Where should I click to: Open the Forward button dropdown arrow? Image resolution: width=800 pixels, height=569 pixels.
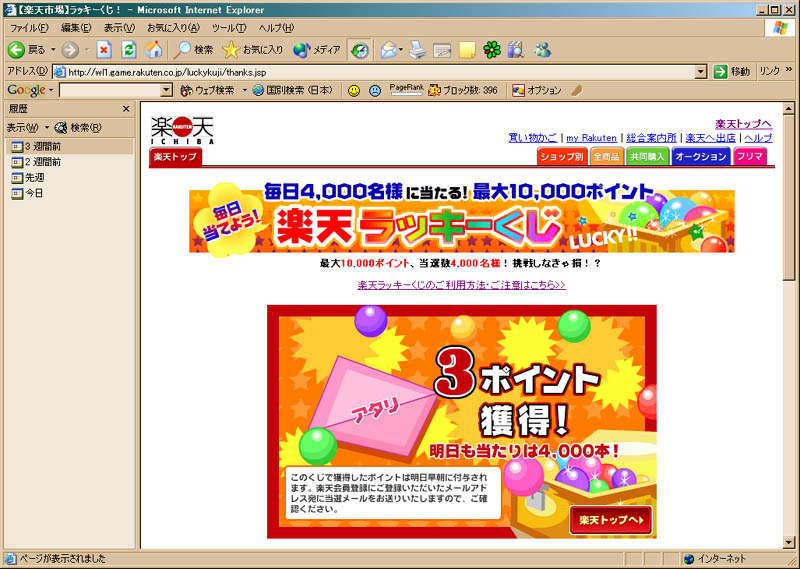86,50
